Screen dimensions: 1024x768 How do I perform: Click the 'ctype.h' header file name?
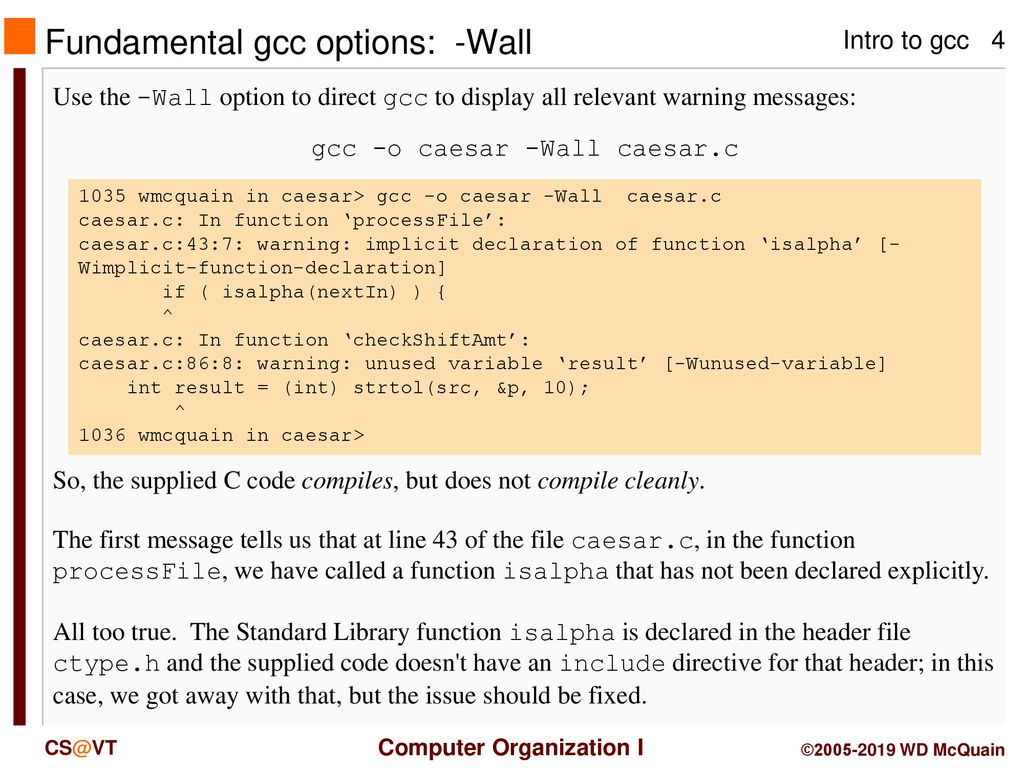click(x=106, y=664)
